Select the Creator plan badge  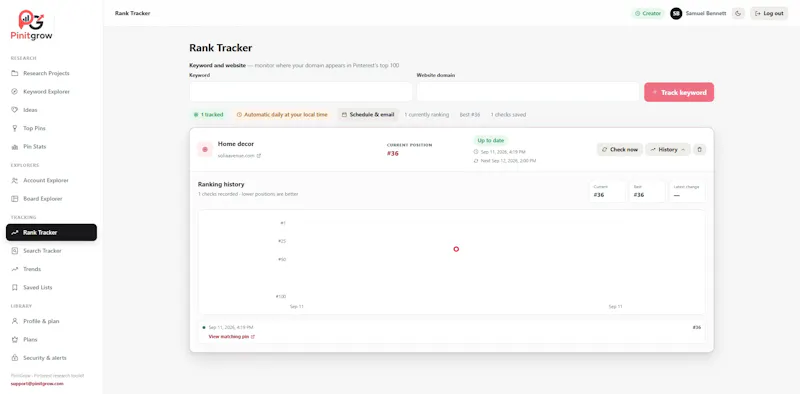647,13
